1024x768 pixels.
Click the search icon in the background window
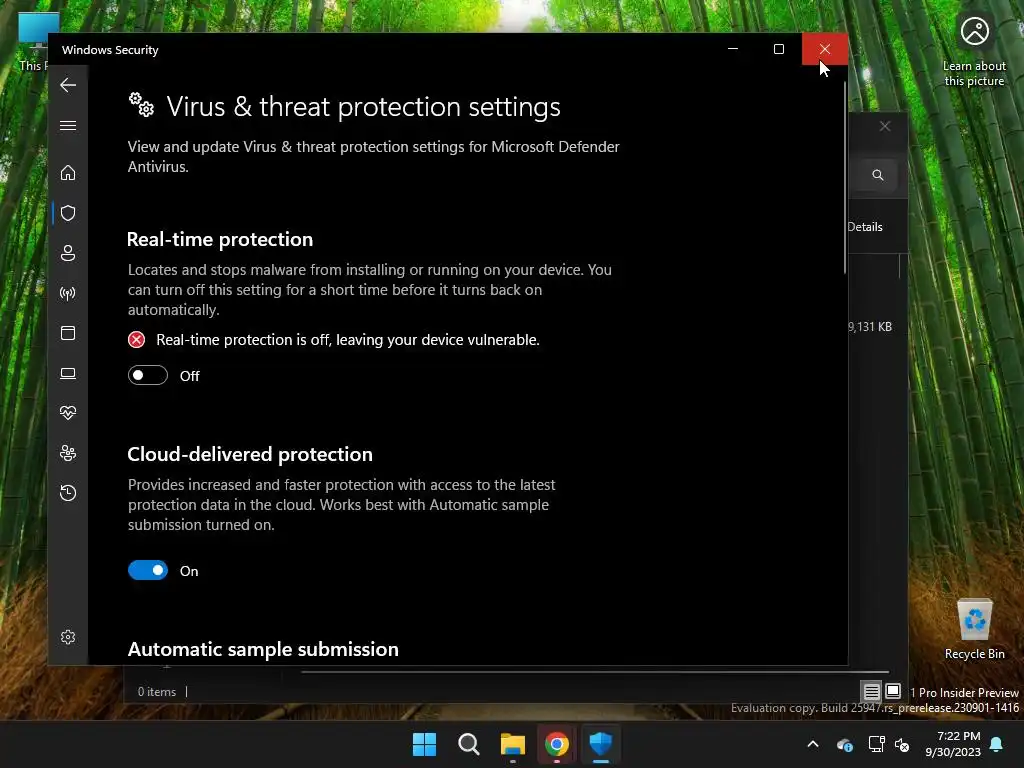[878, 175]
